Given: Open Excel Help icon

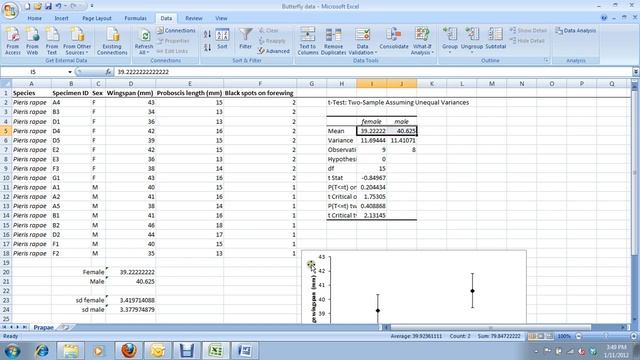Looking at the screenshot, I should coord(604,18).
